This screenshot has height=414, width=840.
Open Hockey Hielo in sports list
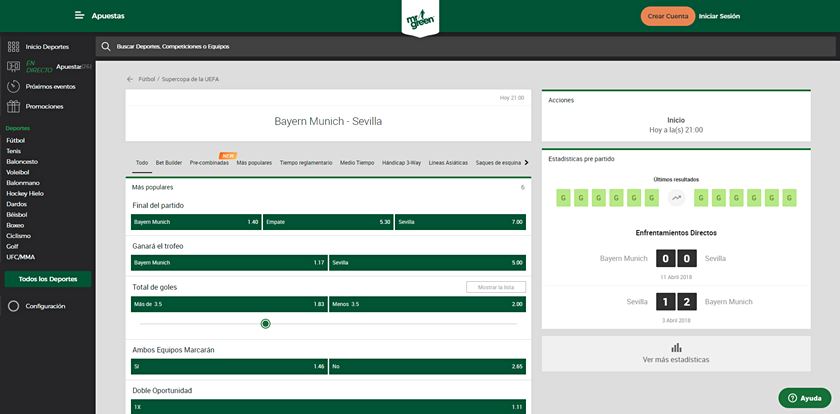25,193
